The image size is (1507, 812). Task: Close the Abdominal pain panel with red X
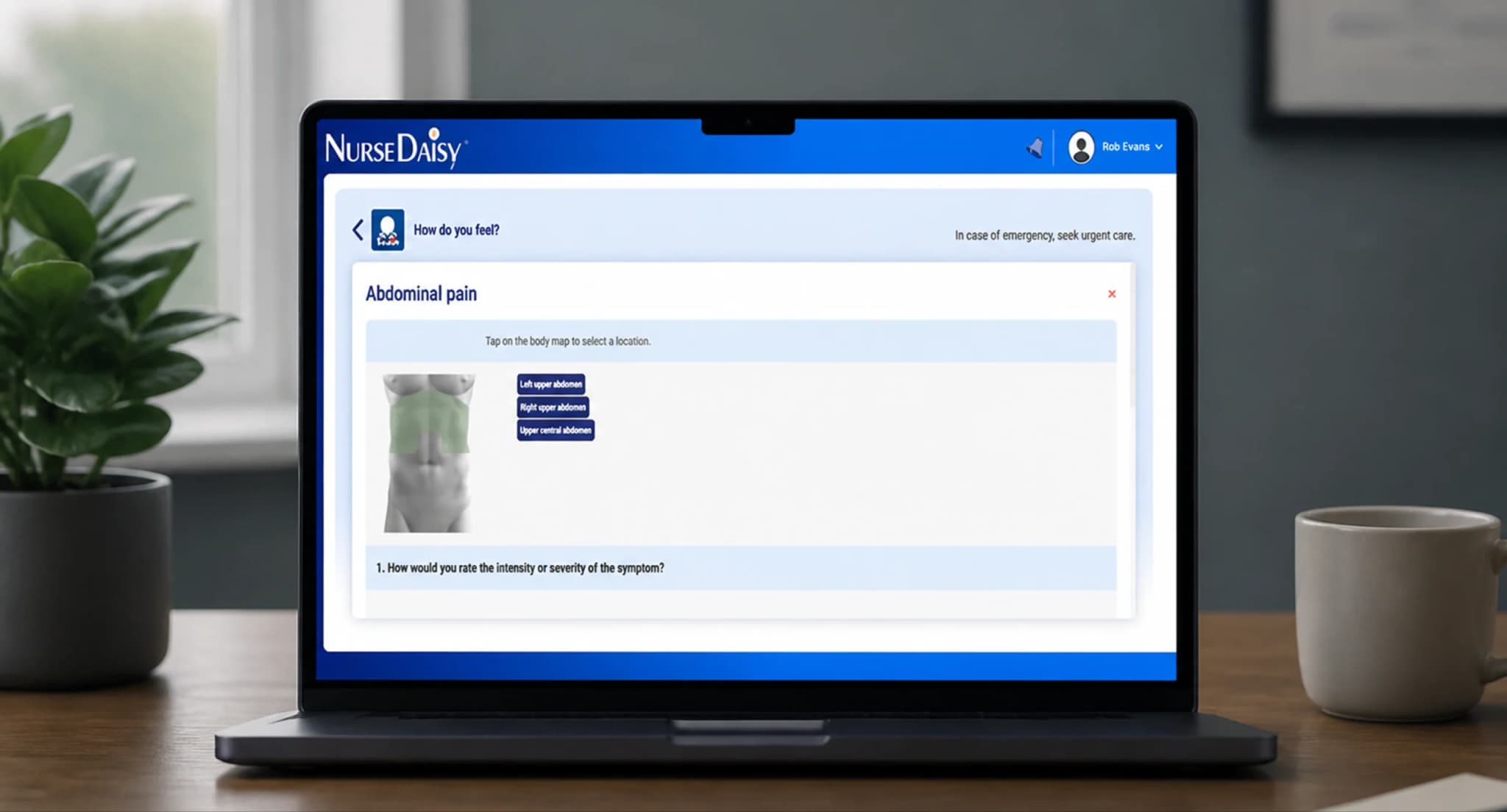(1112, 294)
